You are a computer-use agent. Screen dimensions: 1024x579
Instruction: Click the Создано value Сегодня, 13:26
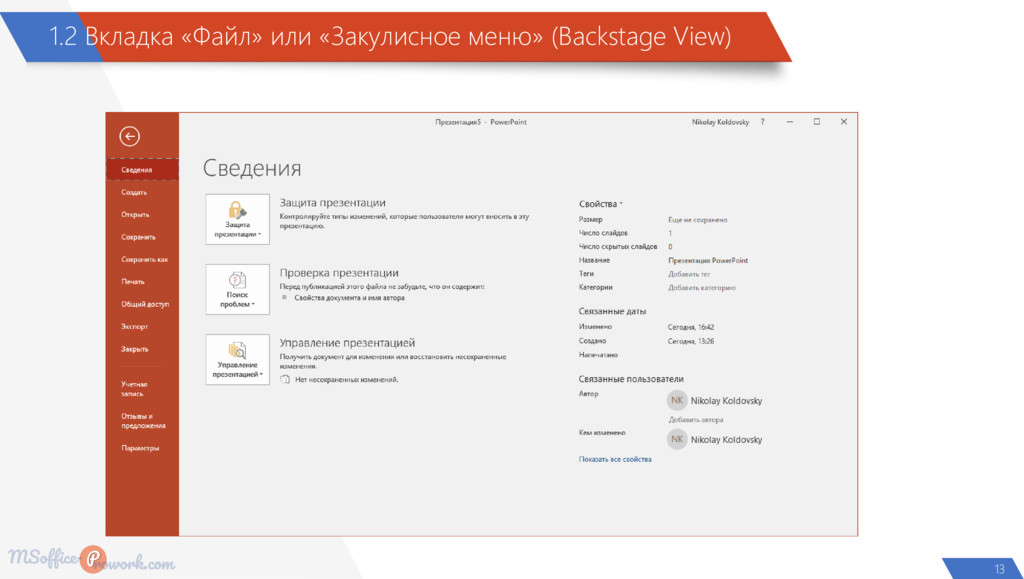691,341
